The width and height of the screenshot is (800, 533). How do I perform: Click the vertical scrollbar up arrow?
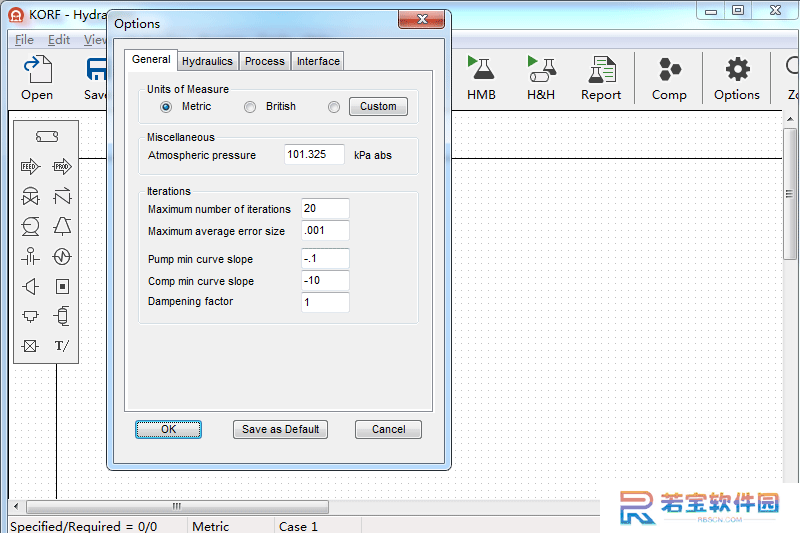point(790,119)
